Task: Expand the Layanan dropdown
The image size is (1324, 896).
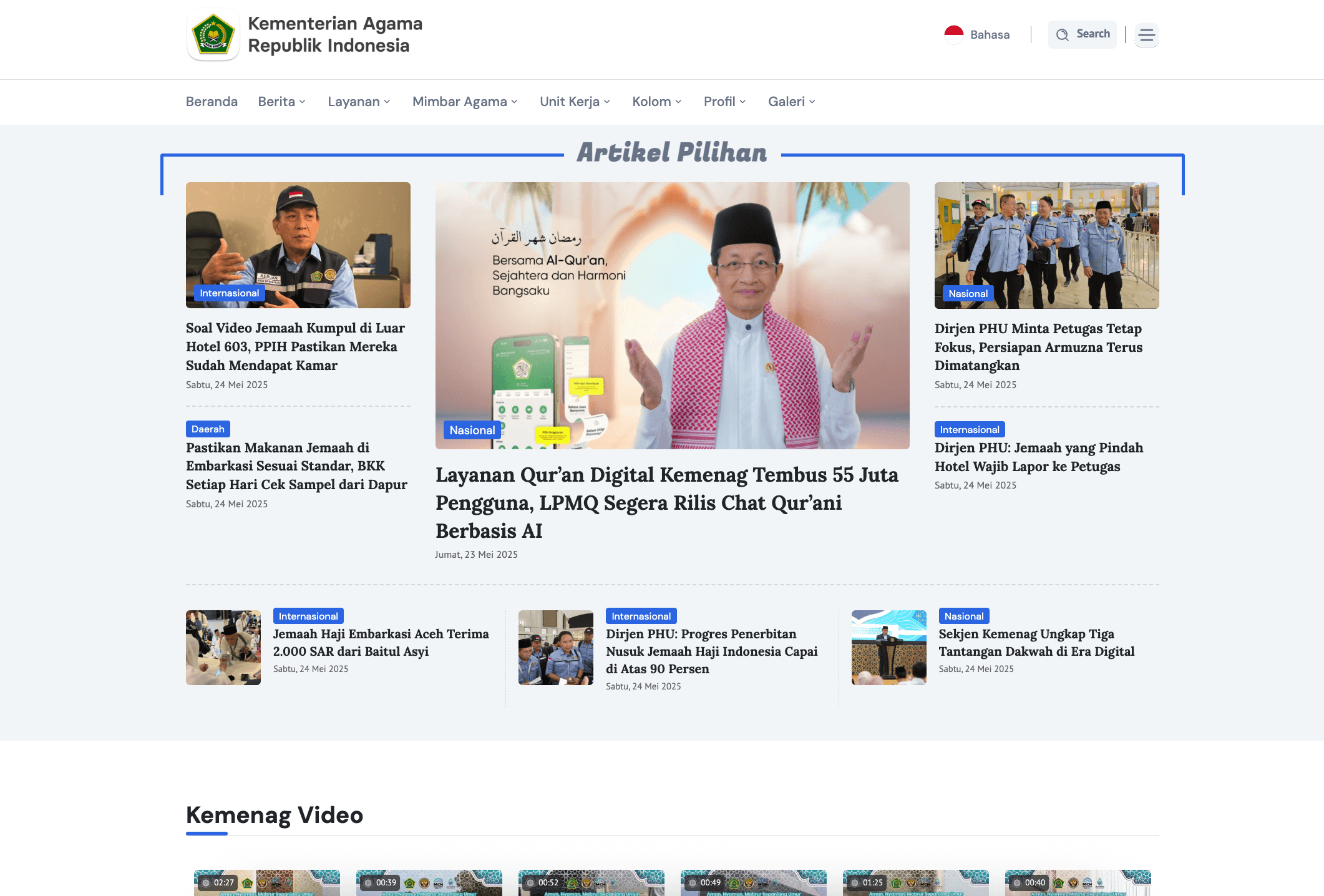Action: coord(359,101)
